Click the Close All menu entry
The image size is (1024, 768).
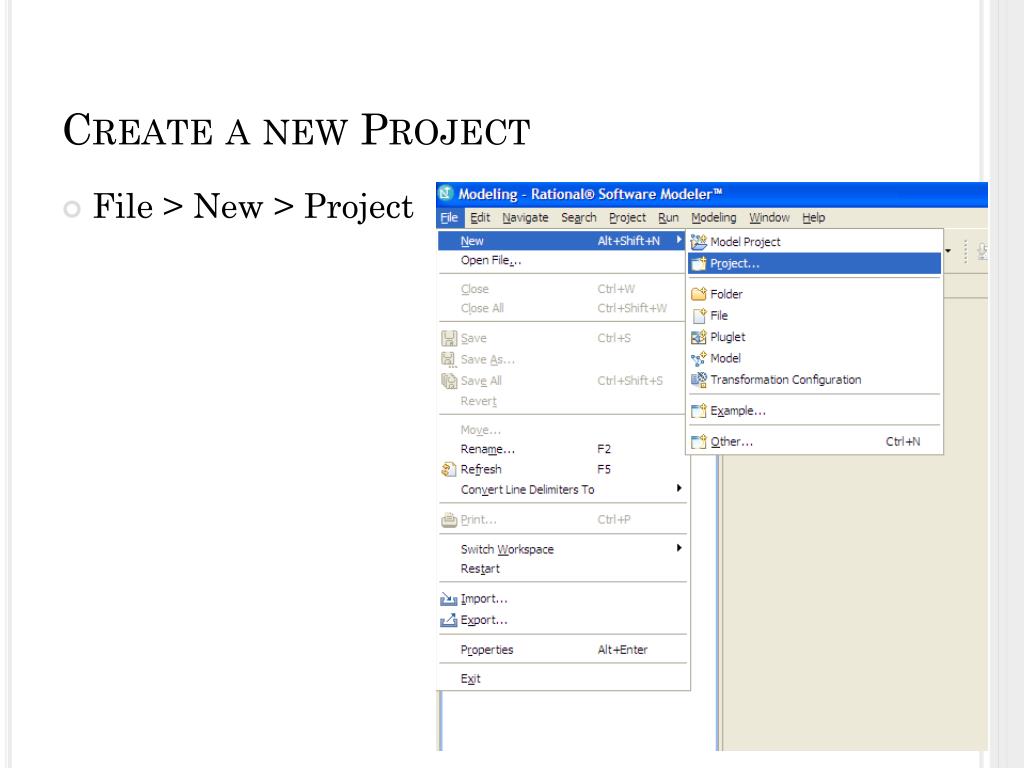click(x=562, y=308)
